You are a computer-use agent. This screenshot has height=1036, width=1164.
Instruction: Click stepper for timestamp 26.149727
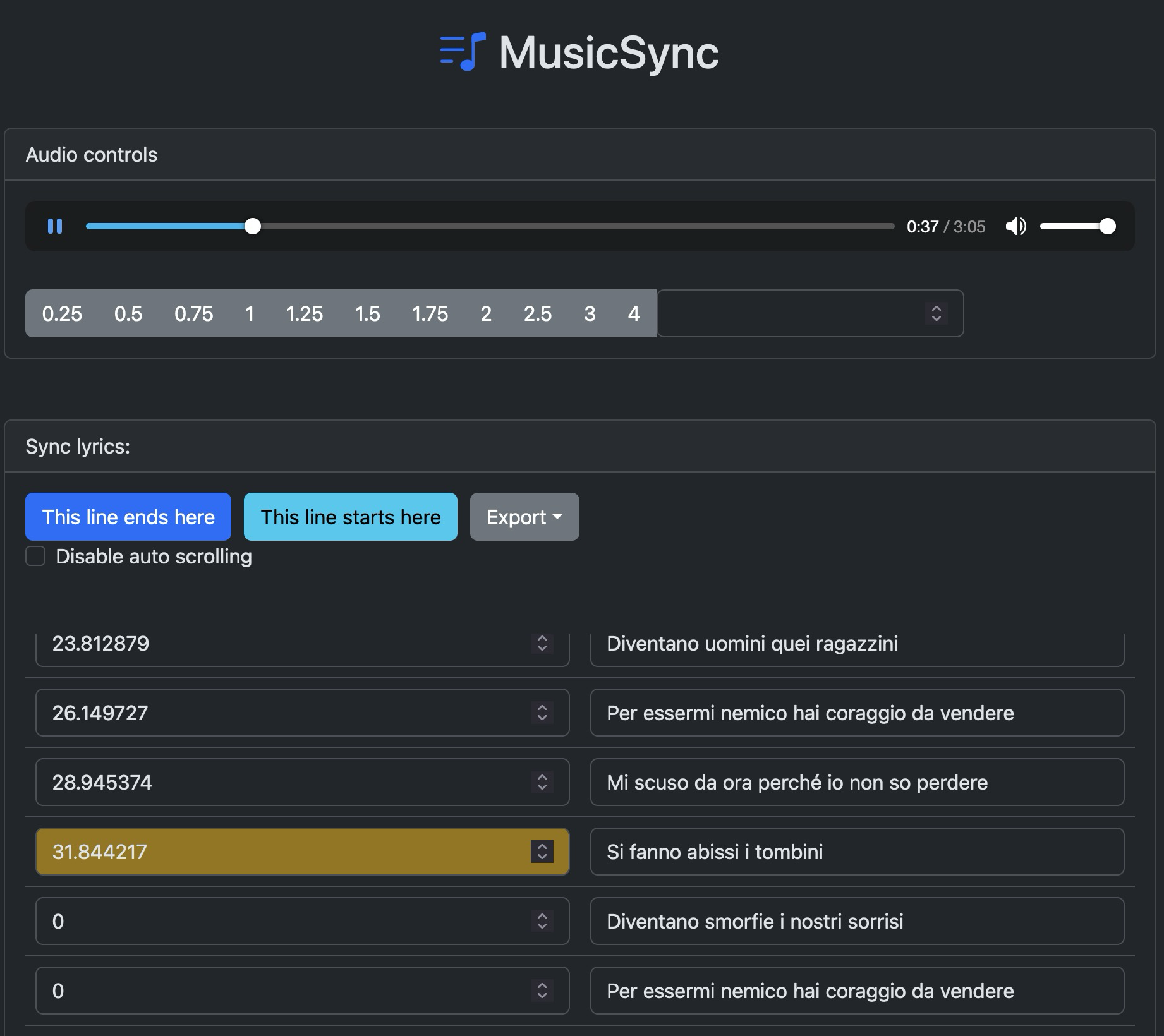(x=542, y=713)
